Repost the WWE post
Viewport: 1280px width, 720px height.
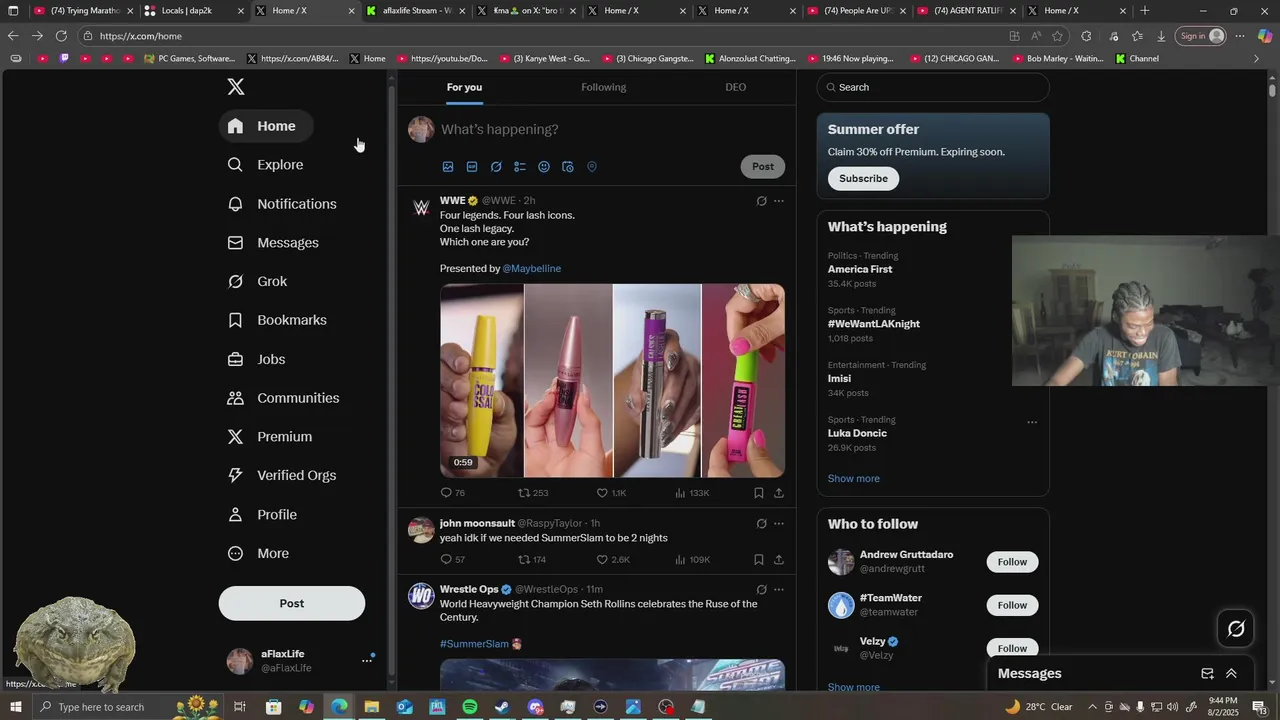click(x=532, y=493)
